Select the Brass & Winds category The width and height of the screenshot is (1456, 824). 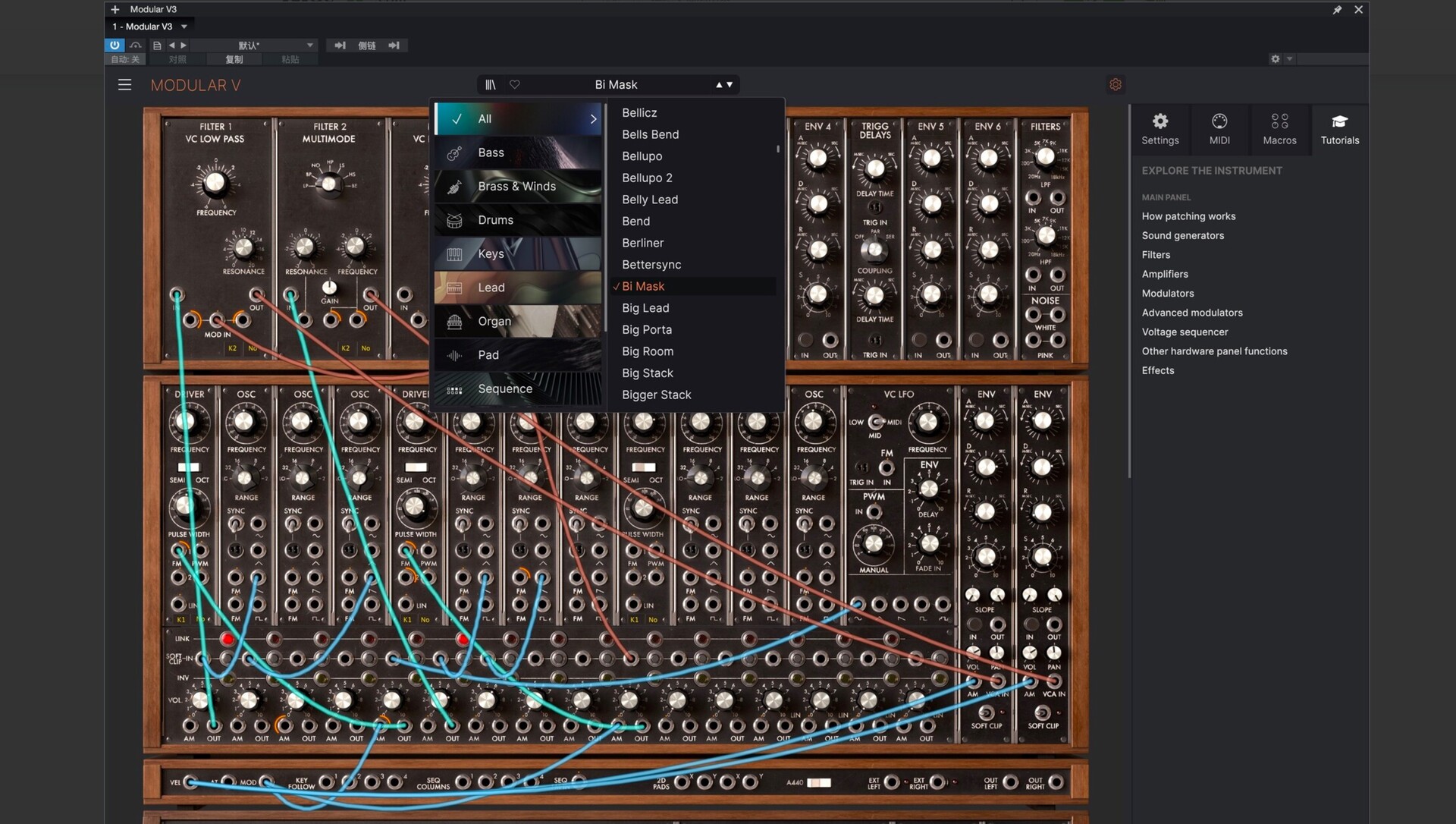(x=518, y=187)
